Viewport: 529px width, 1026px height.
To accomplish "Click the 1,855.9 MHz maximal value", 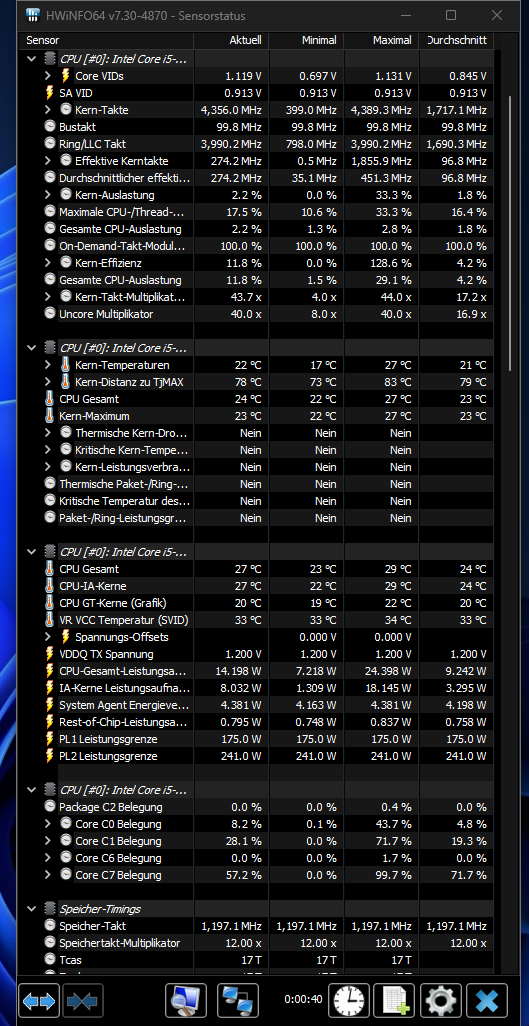I will tap(381, 161).
